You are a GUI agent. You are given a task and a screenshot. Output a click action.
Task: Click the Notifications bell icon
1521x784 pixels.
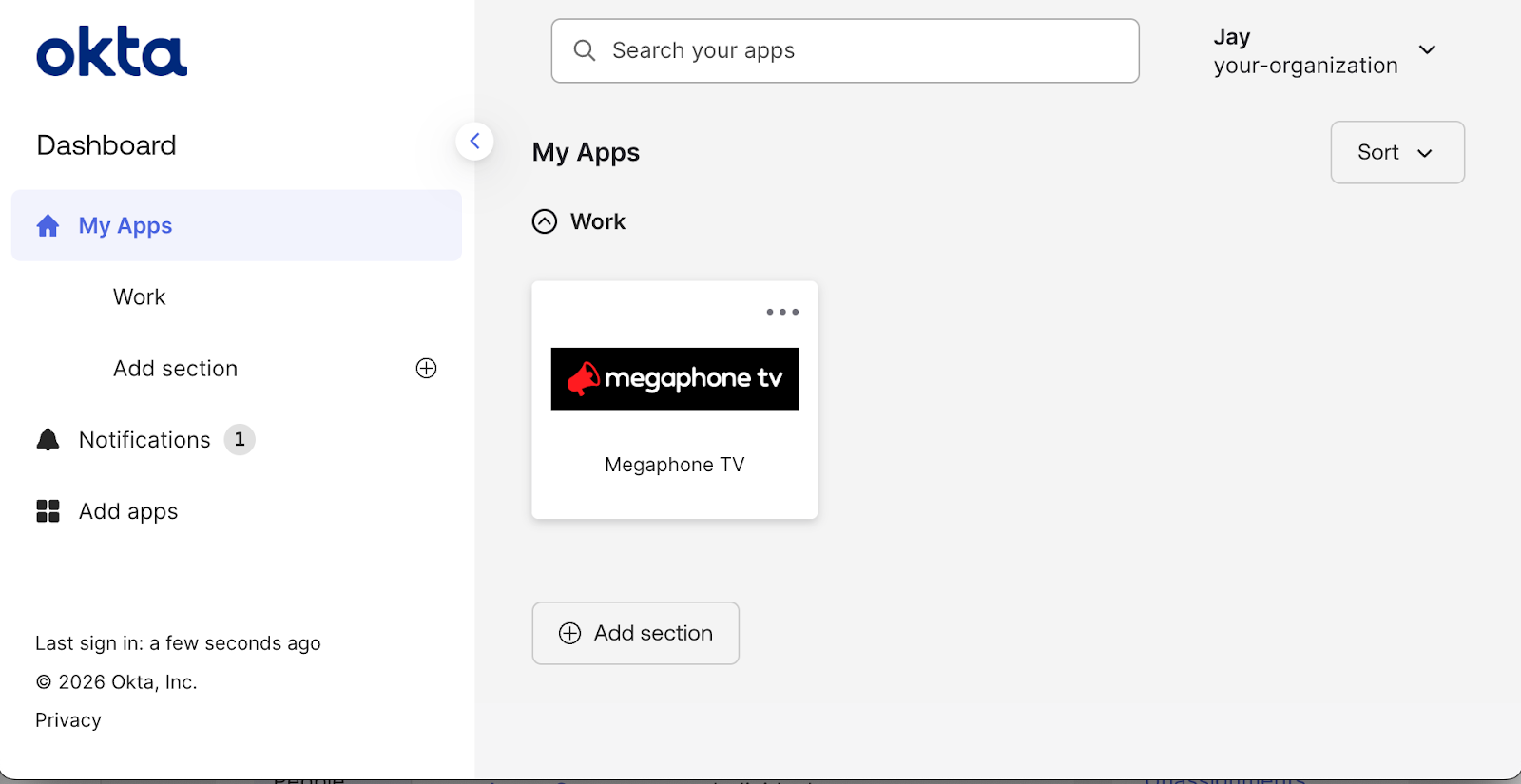pyautogui.click(x=48, y=439)
